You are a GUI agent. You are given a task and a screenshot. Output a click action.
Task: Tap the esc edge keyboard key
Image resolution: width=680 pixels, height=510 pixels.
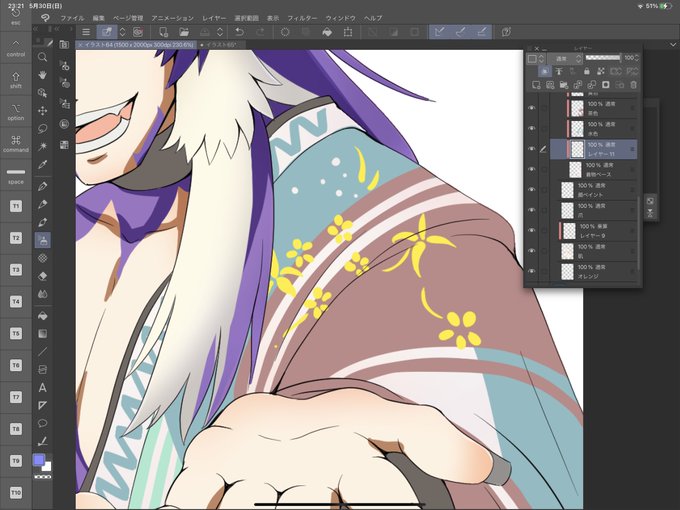pyautogui.click(x=16, y=16)
